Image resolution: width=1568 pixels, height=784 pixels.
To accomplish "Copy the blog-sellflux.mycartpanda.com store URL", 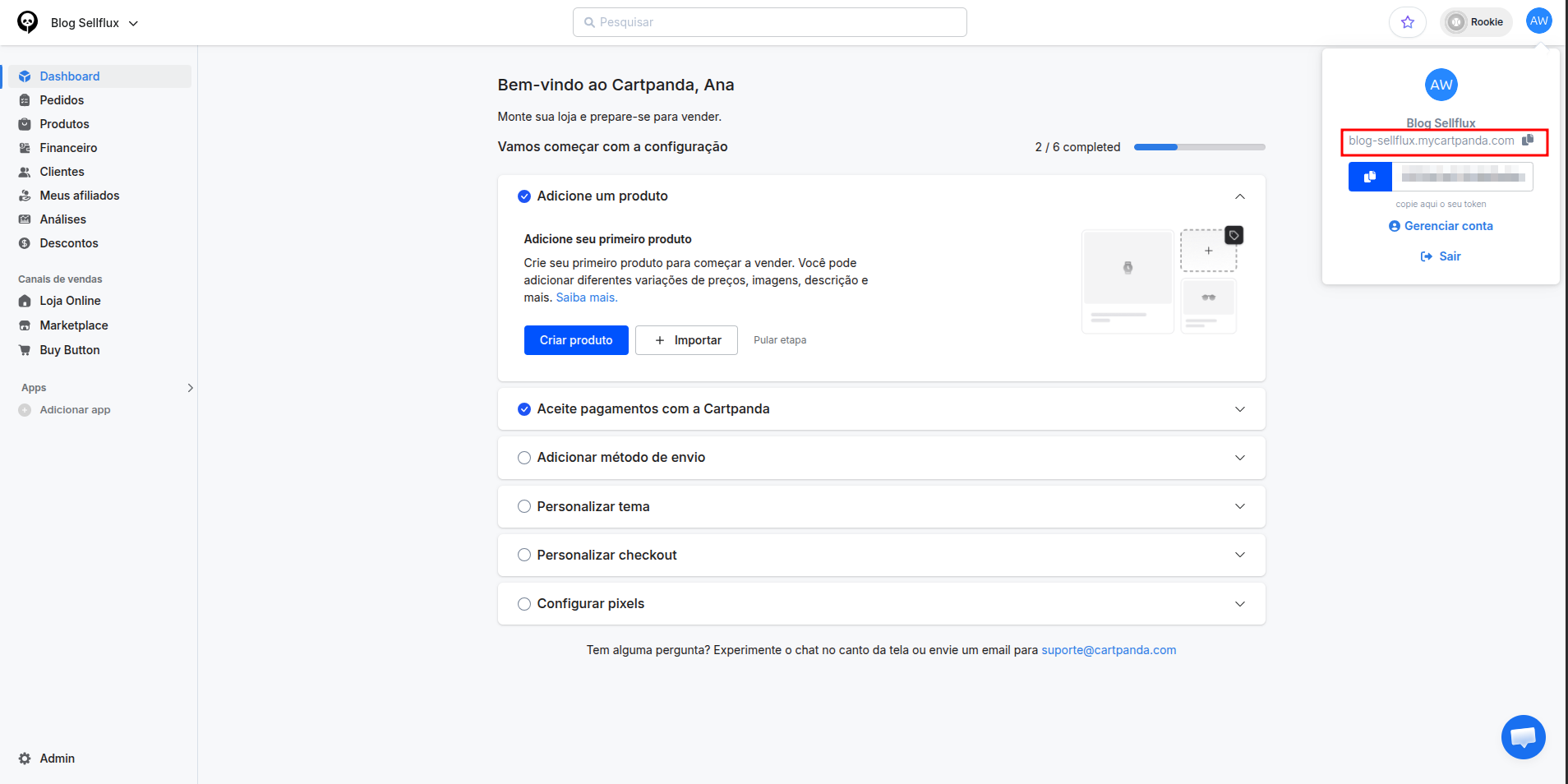I will pyautogui.click(x=1527, y=141).
